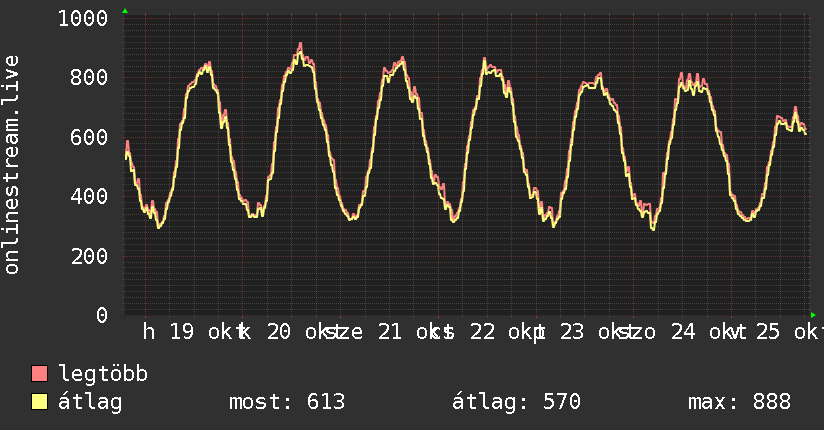Click the 'átlag: 570' statistic
Image resolution: width=824 pixels, height=430 pixels.
click(x=516, y=402)
